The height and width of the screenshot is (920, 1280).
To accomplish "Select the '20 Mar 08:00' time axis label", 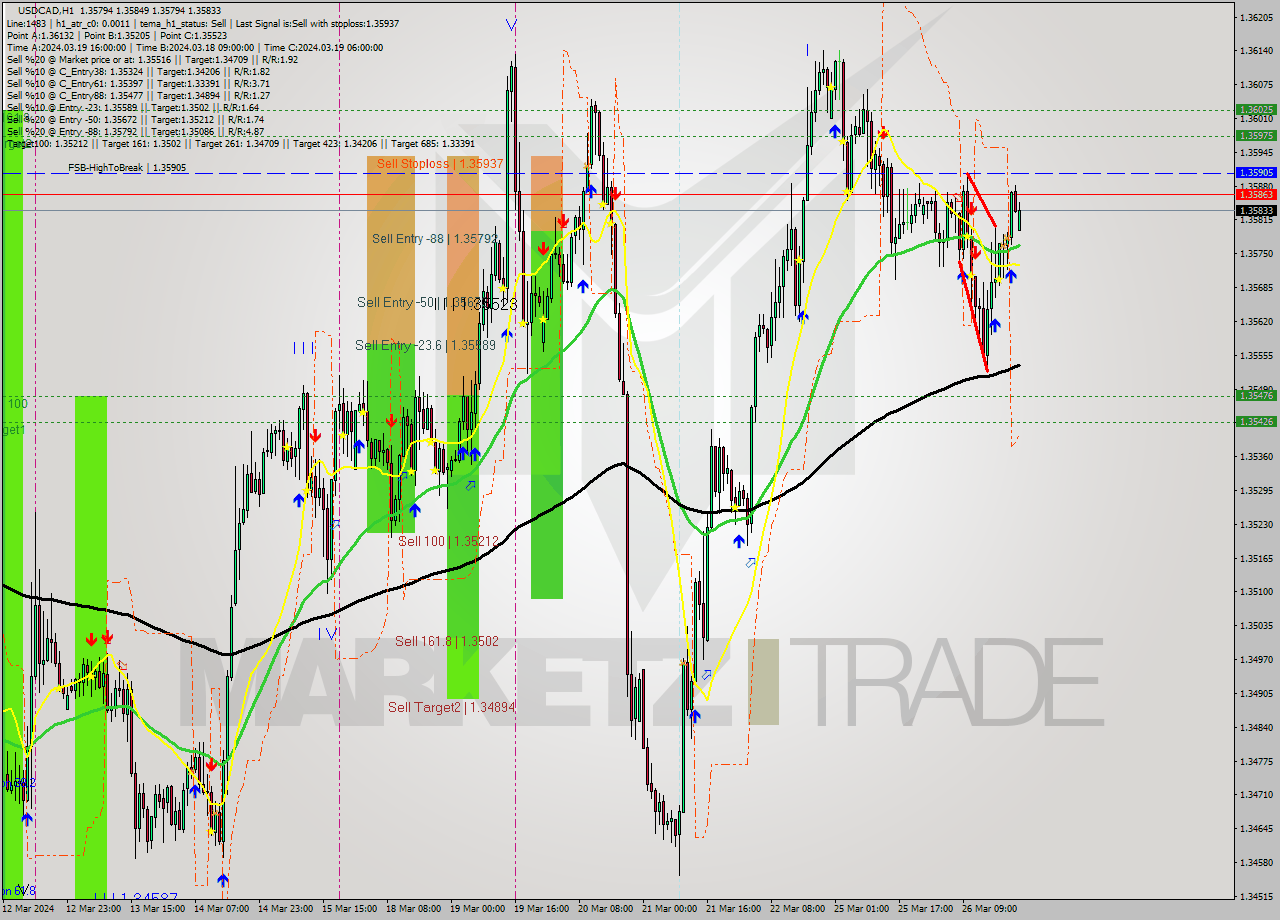I will tap(606, 908).
